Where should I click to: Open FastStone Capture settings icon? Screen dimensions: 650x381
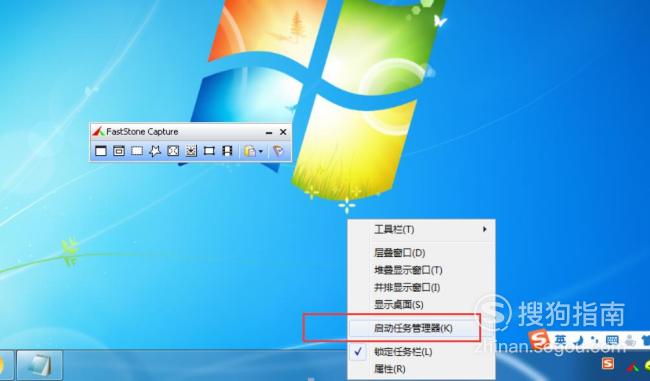tap(278, 151)
